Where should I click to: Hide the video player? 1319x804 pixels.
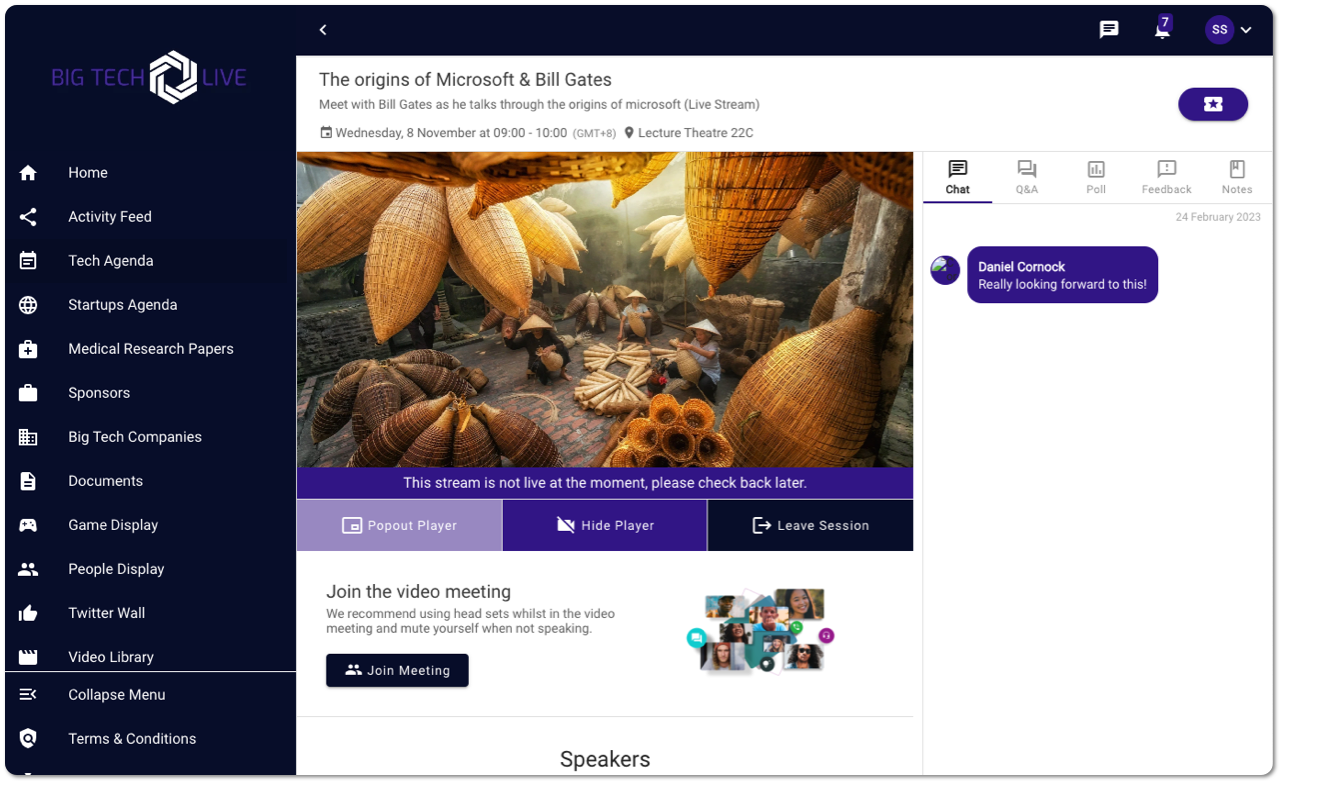point(605,525)
